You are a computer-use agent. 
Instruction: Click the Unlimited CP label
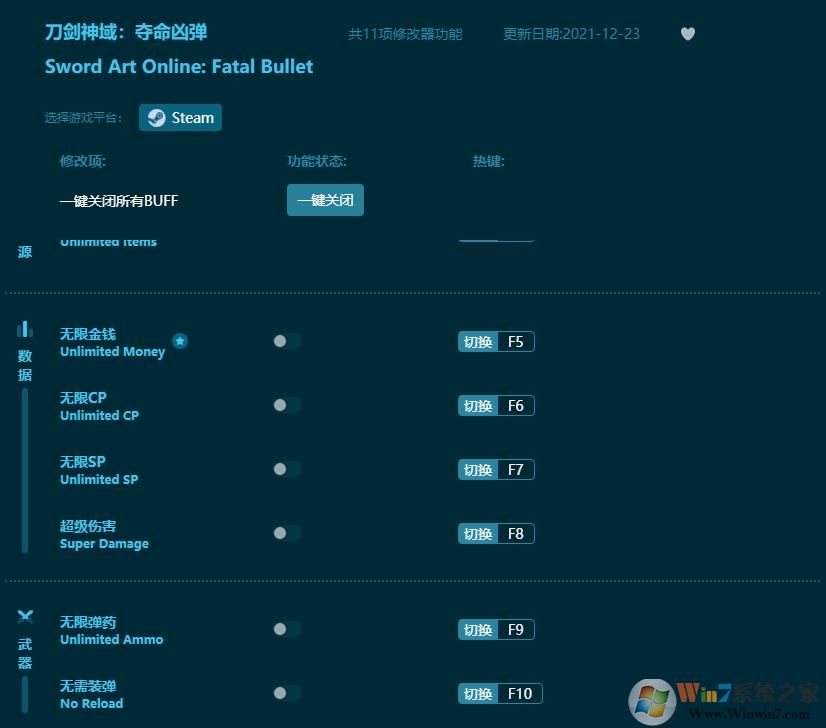pyautogui.click(x=100, y=415)
